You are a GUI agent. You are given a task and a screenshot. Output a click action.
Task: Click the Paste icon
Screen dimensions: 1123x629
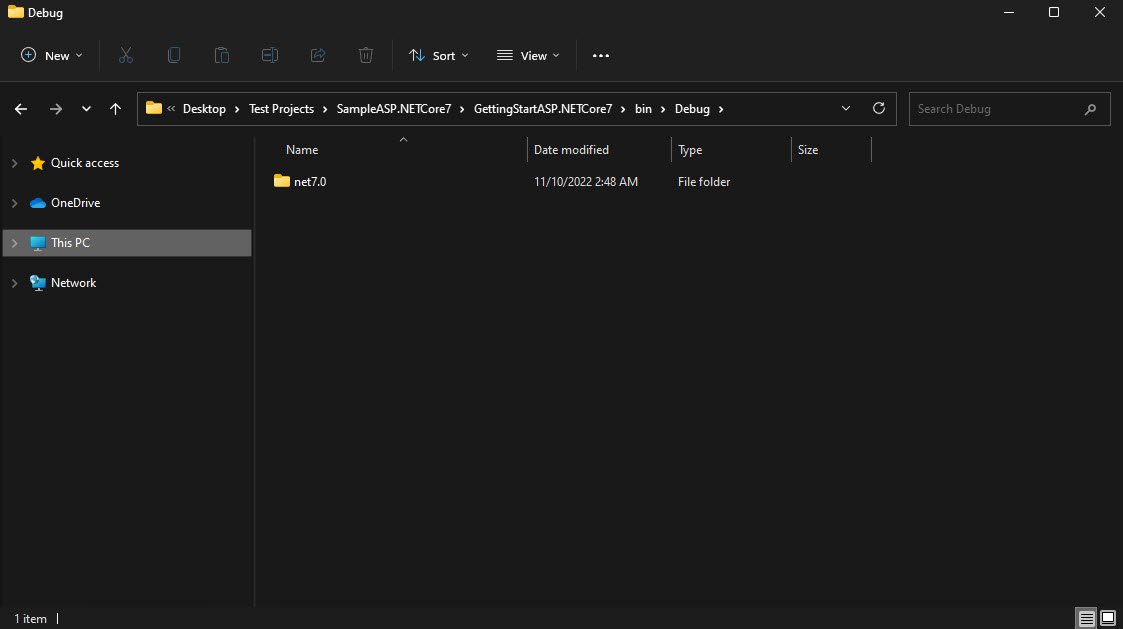coord(222,55)
